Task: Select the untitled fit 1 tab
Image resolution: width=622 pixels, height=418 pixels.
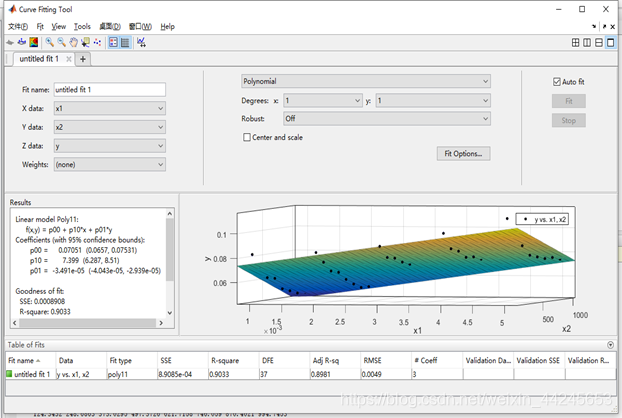Action: pyautogui.click(x=39, y=59)
